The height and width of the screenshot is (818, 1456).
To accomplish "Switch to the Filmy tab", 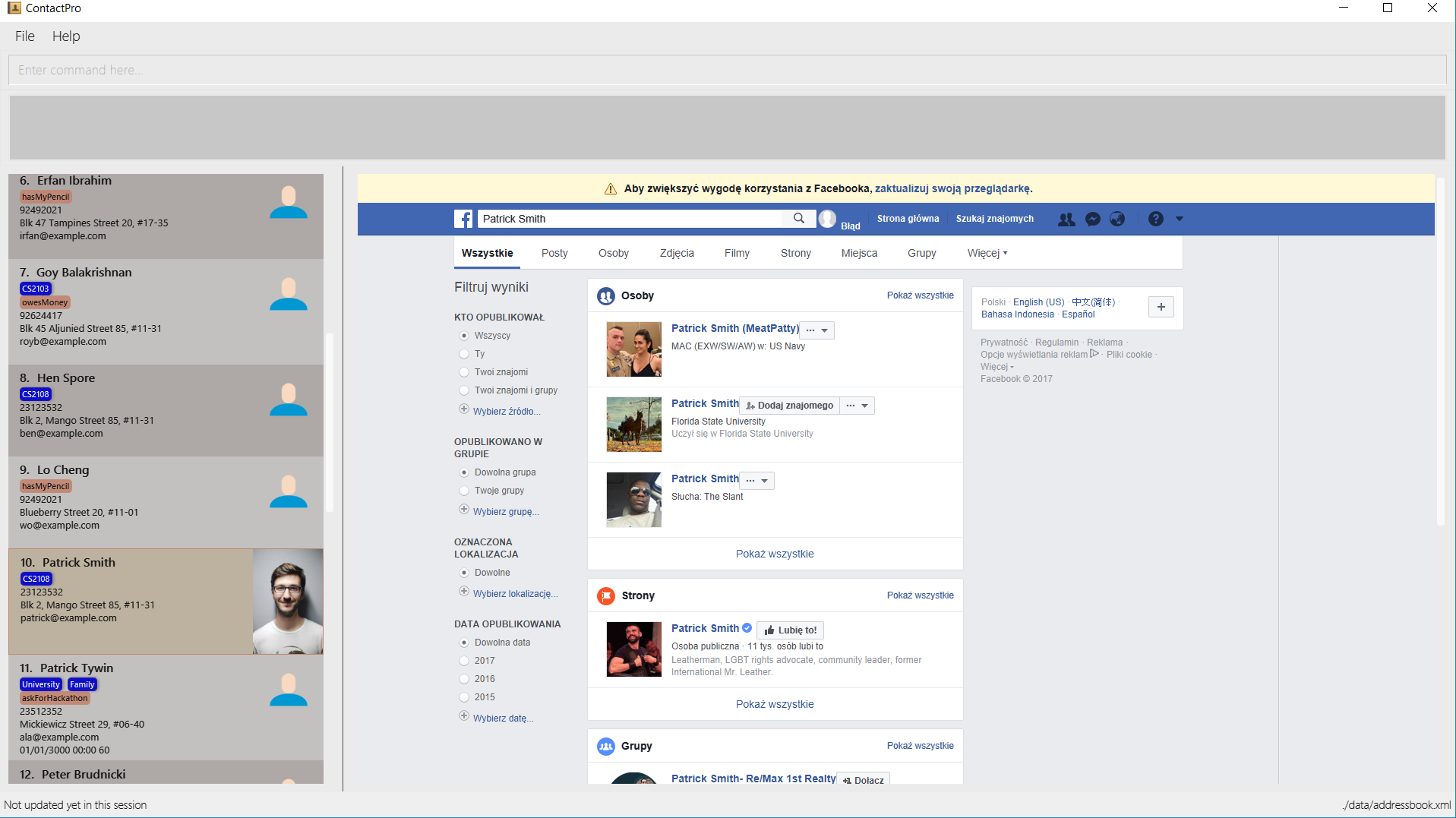I will [x=737, y=253].
